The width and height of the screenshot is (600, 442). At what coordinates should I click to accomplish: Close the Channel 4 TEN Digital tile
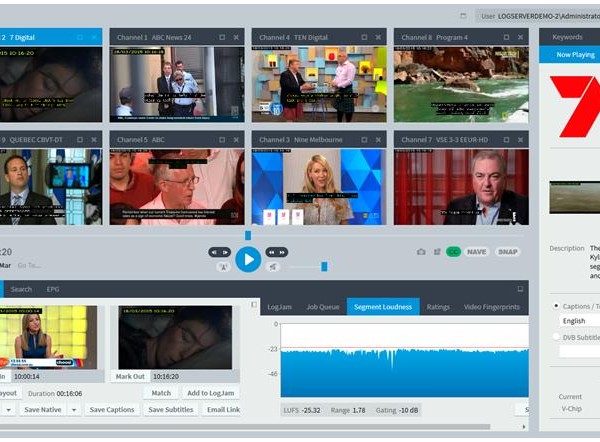[378, 37]
